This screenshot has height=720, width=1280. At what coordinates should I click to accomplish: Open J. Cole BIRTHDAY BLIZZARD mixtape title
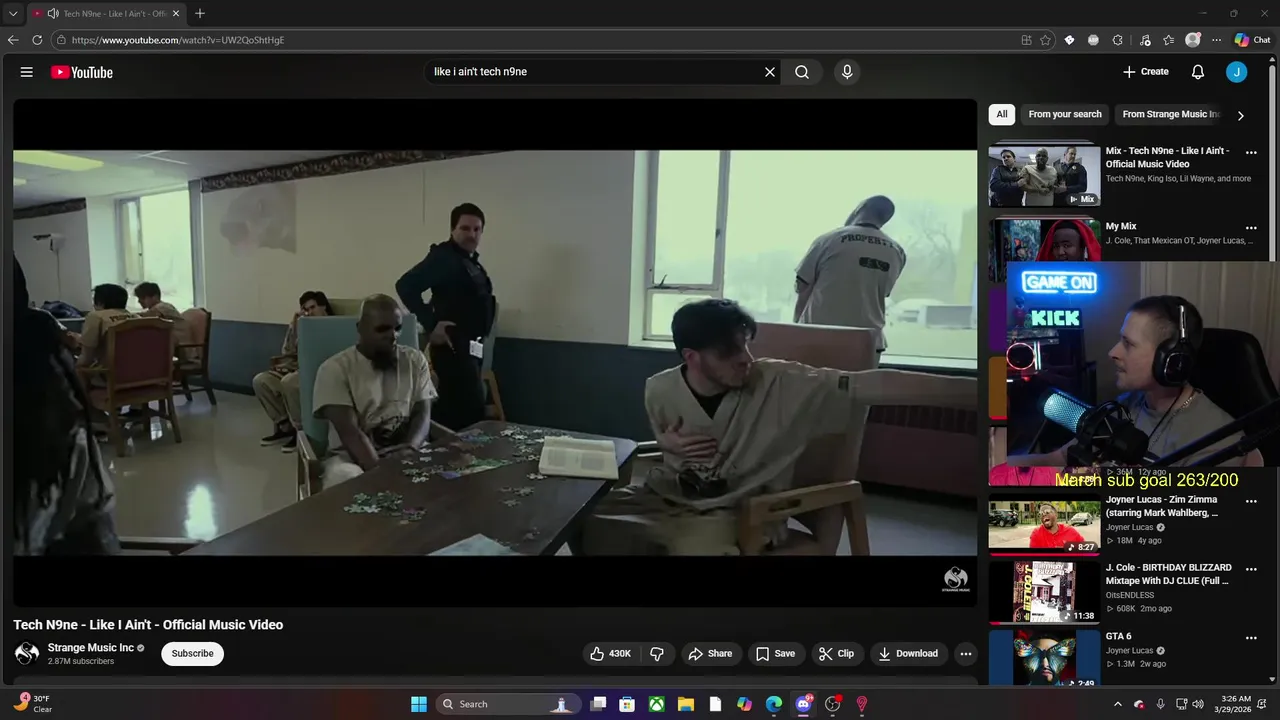(1168, 574)
